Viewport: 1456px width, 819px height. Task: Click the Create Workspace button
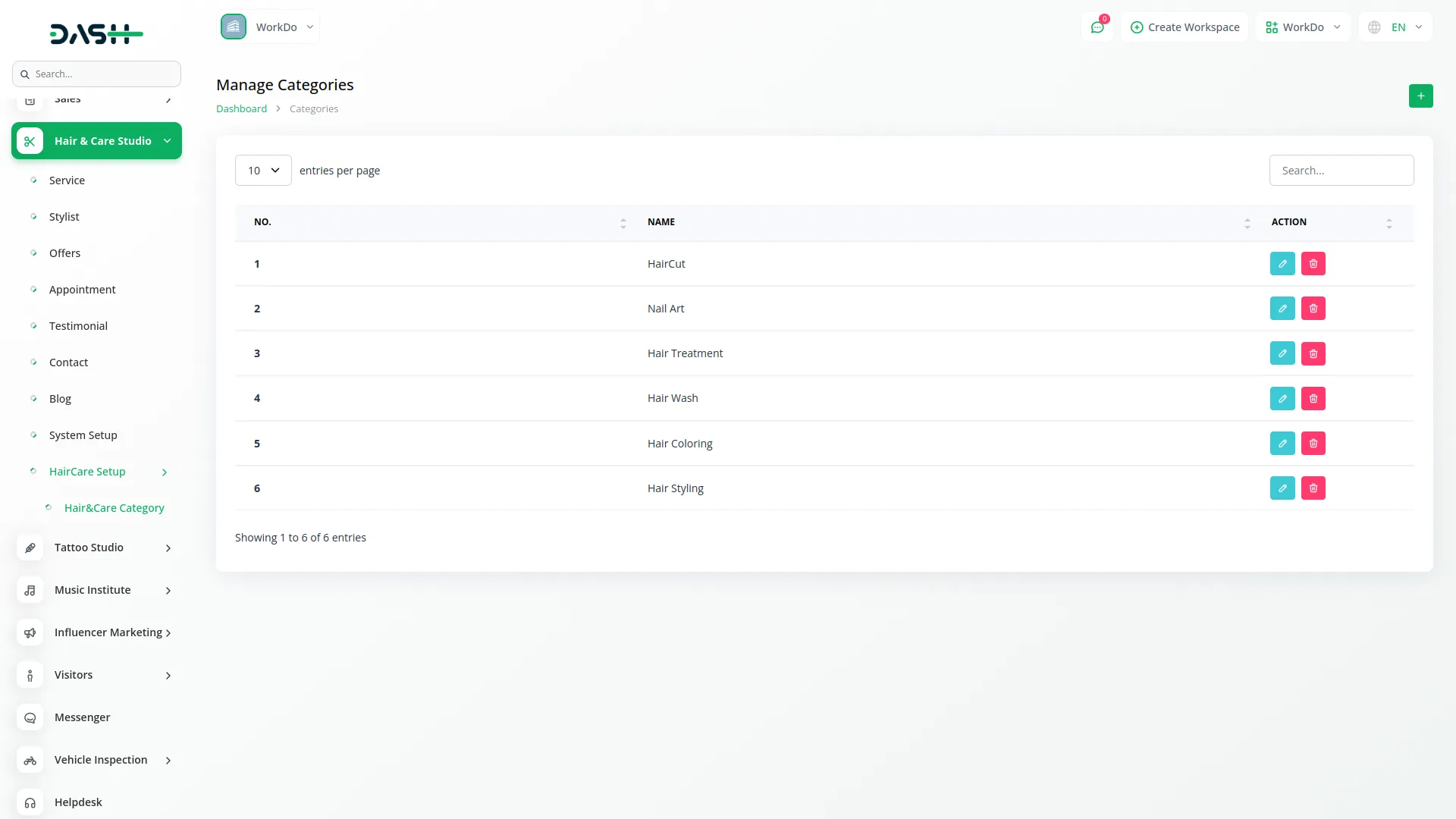(1185, 27)
